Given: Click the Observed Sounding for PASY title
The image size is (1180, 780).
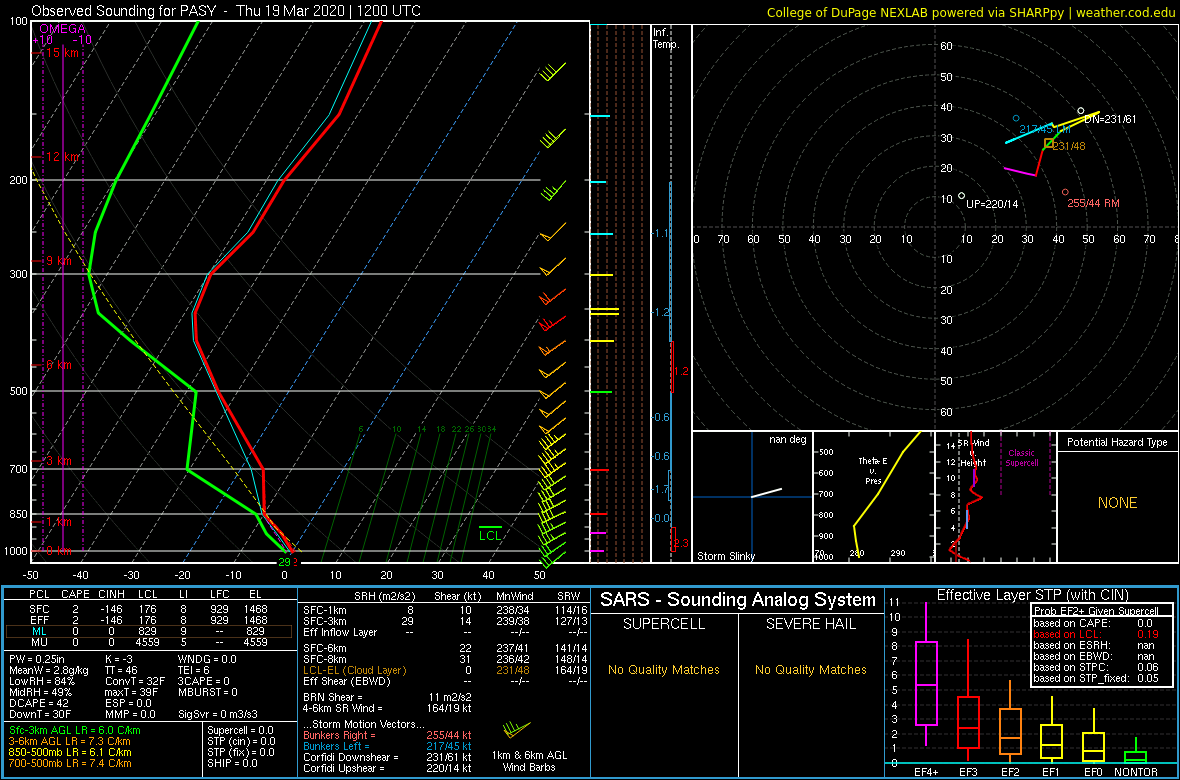Looking at the screenshot, I should click(x=226, y=11).
